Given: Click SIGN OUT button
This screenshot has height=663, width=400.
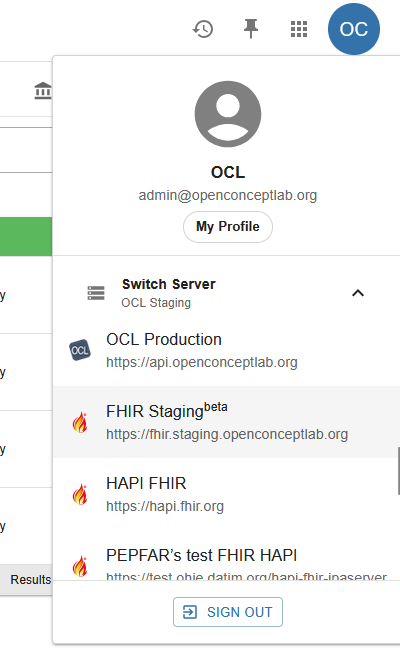Looking at the screenshot, I should point(228,612).
